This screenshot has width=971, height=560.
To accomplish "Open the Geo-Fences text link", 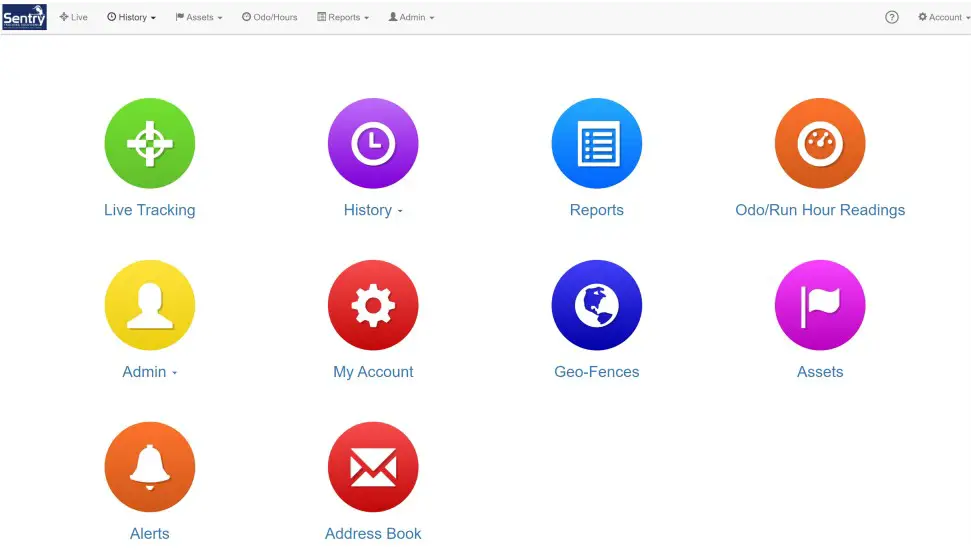I will (597, 372).
